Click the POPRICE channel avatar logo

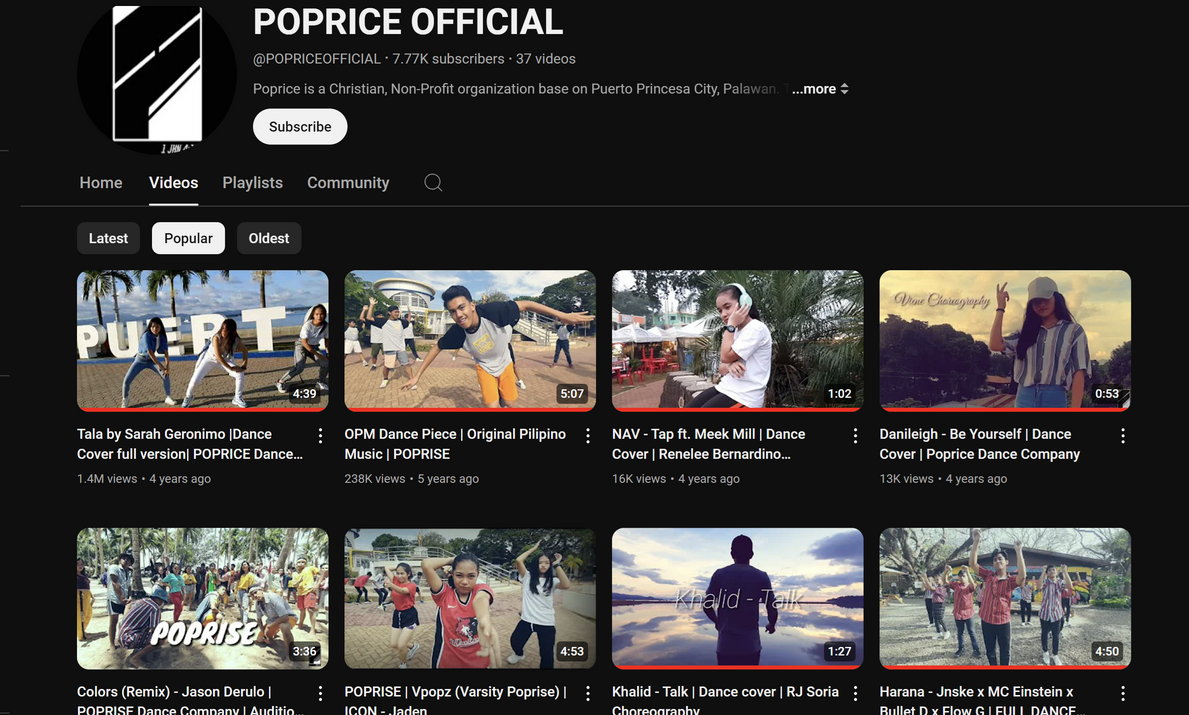157,75
